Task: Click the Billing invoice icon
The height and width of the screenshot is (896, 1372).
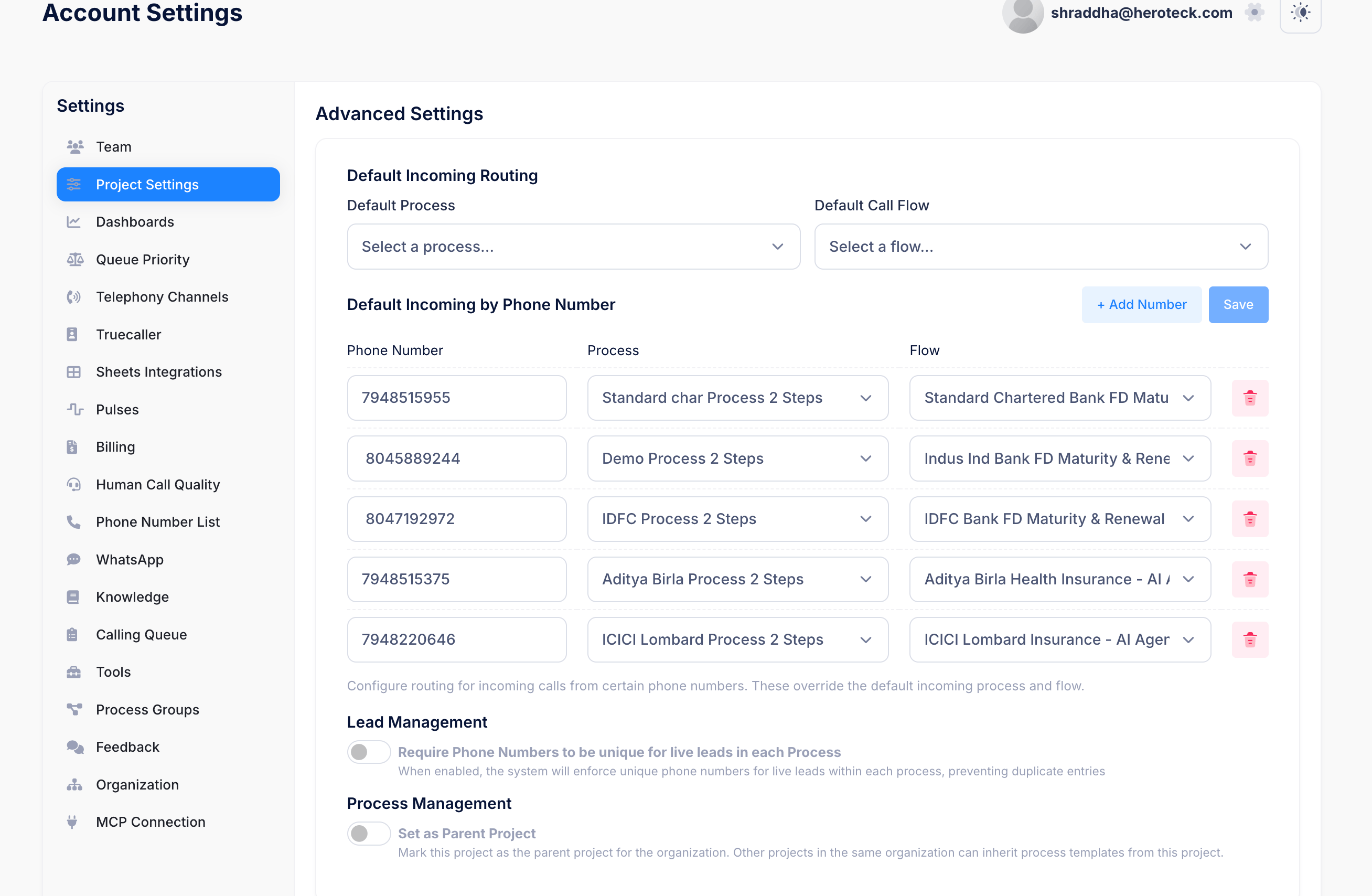Action: click(72, 447)
